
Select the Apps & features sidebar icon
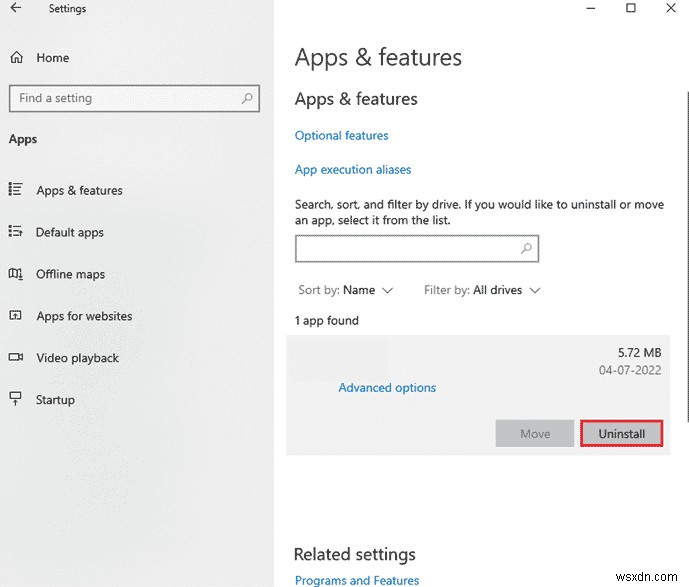[15, 190]
